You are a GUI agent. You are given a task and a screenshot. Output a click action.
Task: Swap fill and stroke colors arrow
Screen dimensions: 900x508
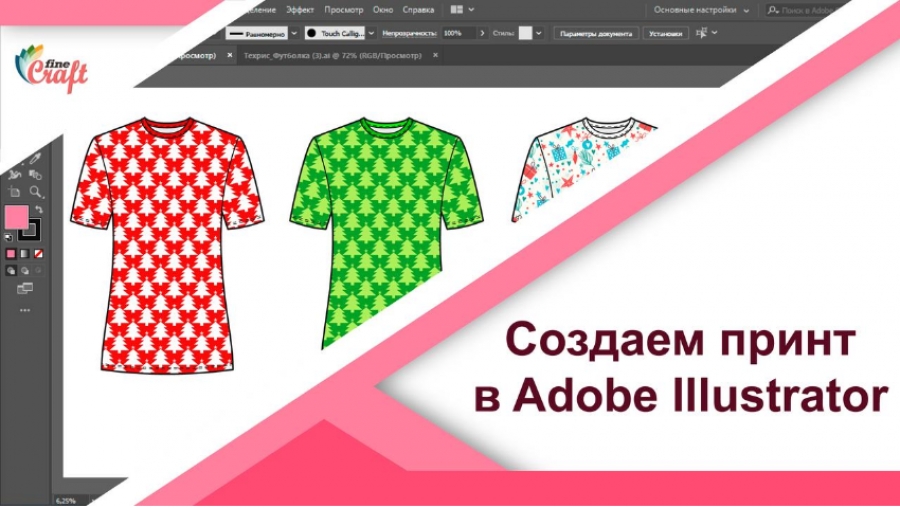click(x=38, y=210)
